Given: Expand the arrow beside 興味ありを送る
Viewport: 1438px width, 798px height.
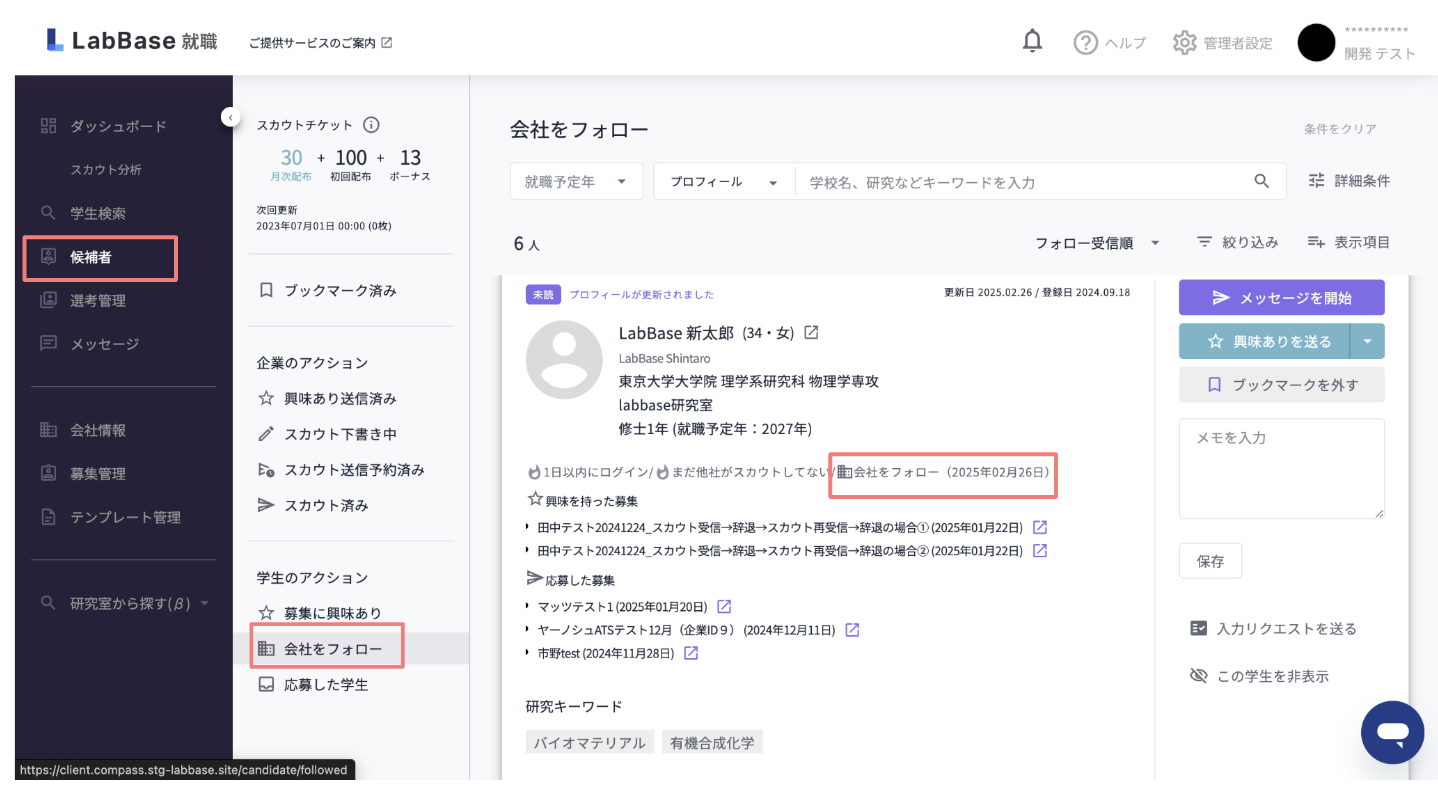Looking at the screenshot, I should pyautogui.click(x=1367, y=341).
